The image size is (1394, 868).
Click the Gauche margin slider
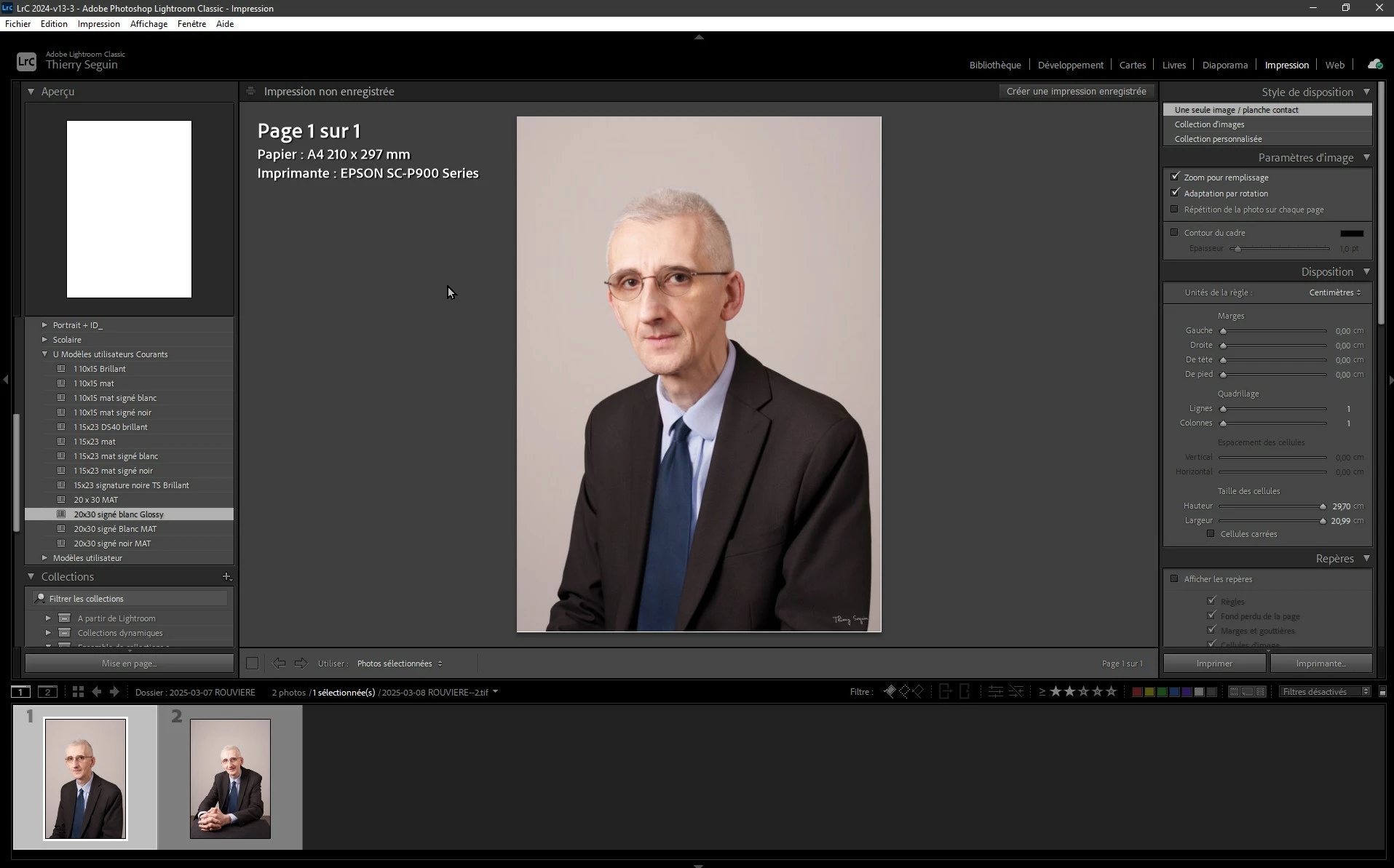(x=1274, y=331)
